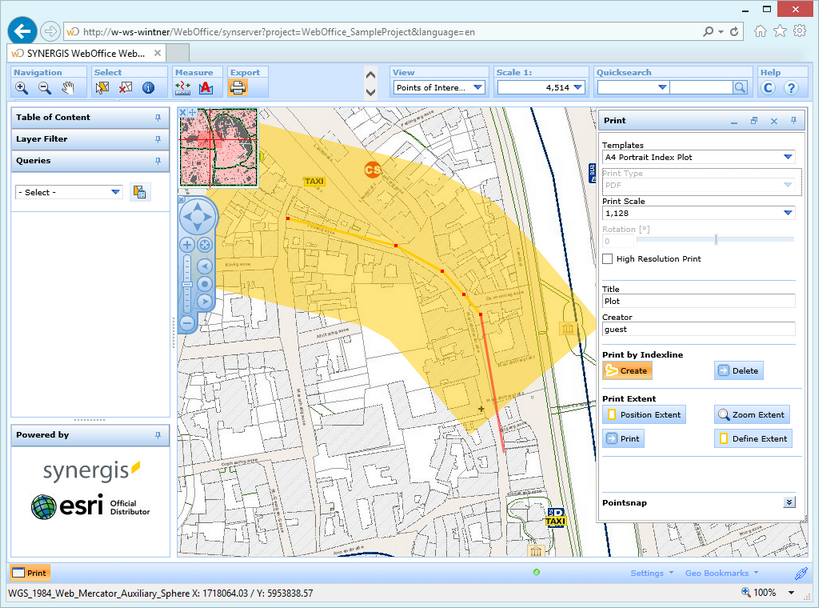Activate the Identify info tool
The width and height of the screenshot is (819, 608).
coord(149,88)
